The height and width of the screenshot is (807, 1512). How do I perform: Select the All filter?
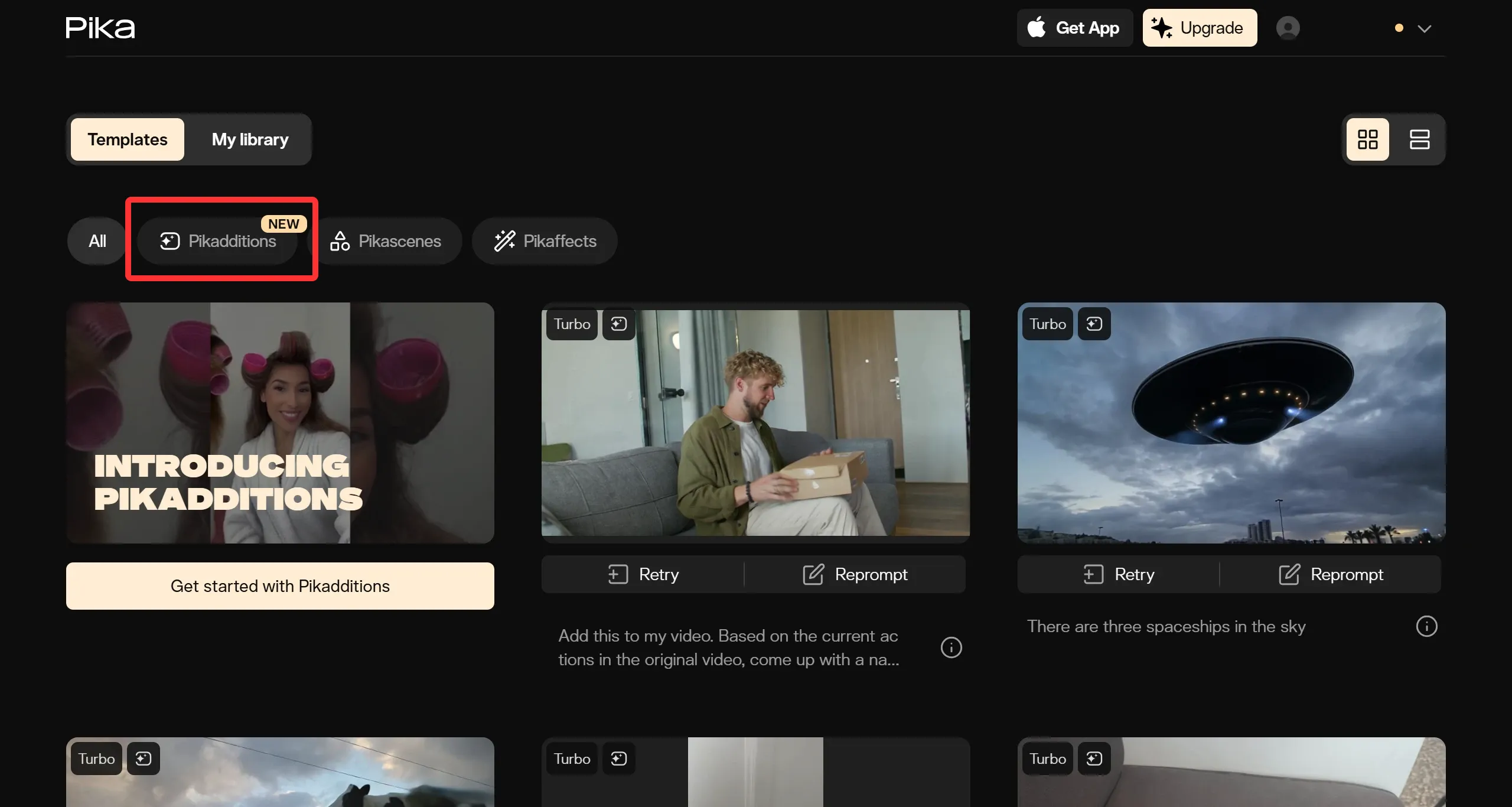97,241
